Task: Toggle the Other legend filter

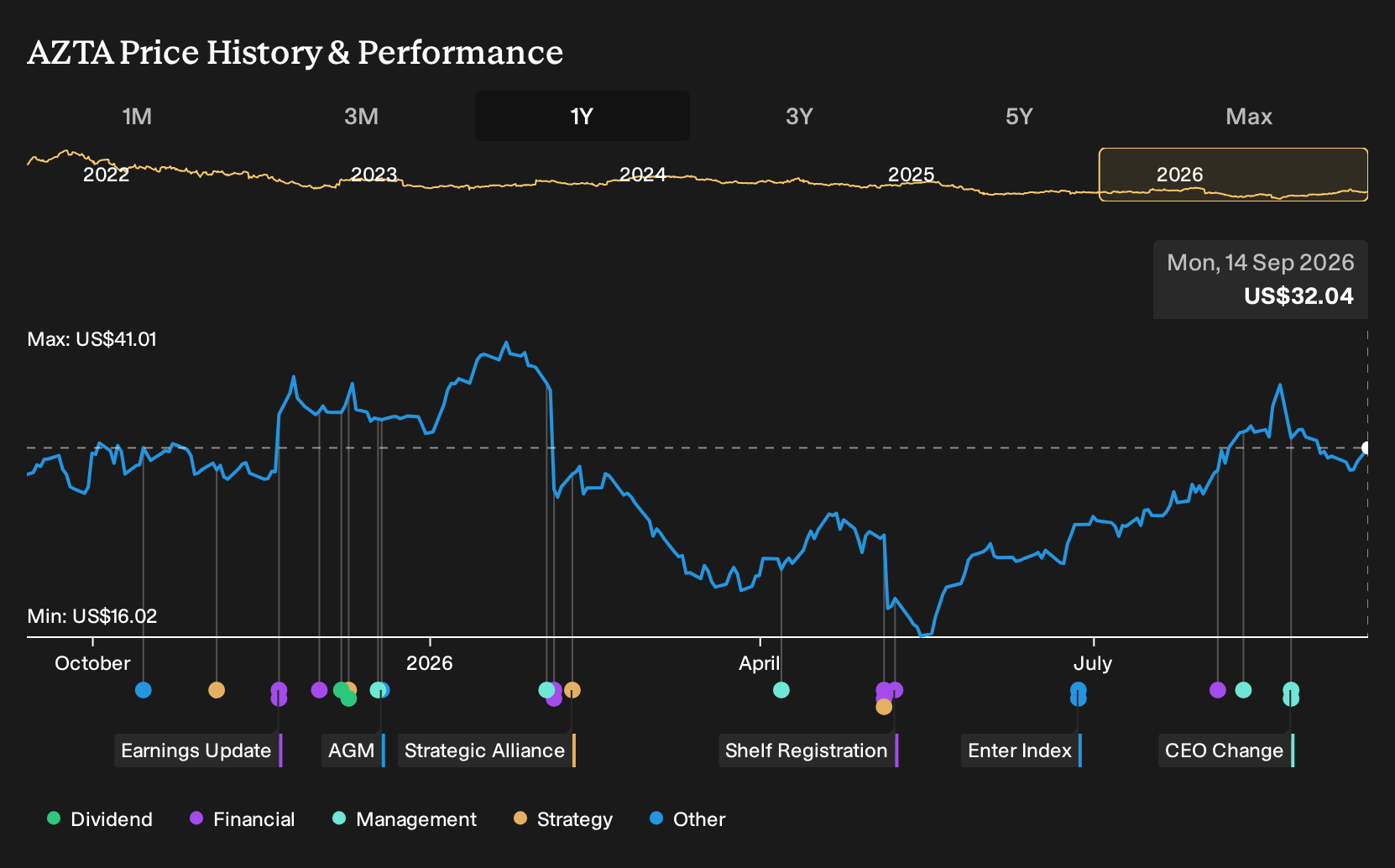Action: tap(687, 819)
